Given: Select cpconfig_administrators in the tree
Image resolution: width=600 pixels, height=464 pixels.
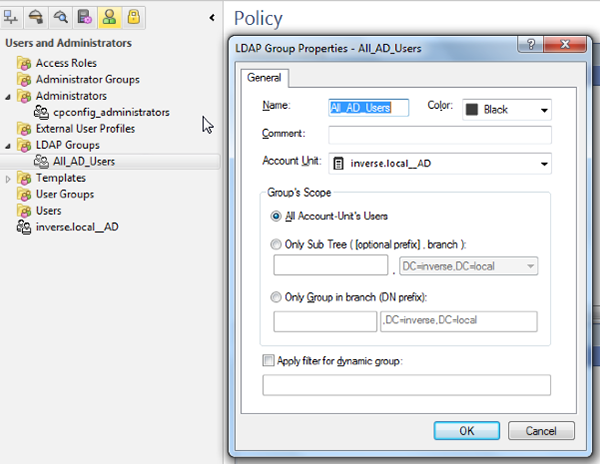Looking at the screenshot, I should (110, 112).
